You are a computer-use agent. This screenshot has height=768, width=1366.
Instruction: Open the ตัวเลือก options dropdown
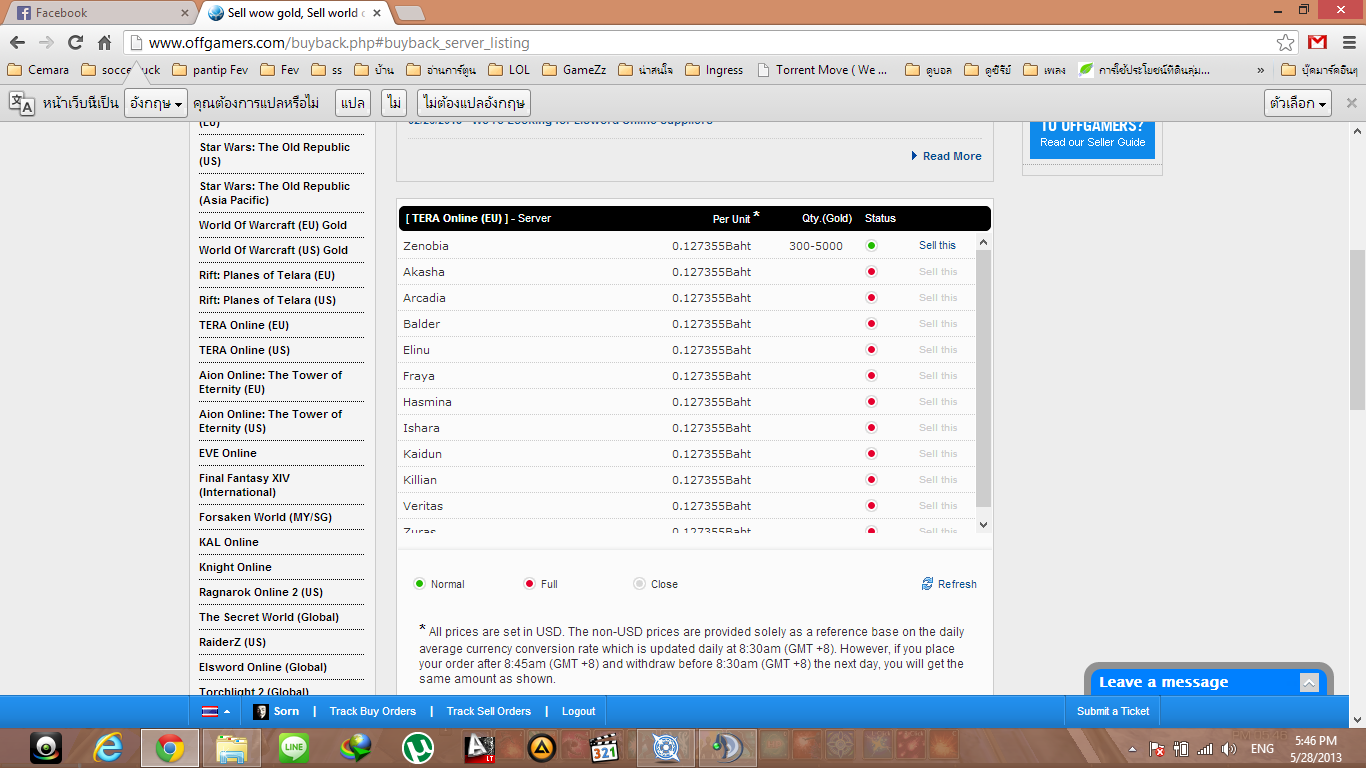click(x=1298, y=103)
